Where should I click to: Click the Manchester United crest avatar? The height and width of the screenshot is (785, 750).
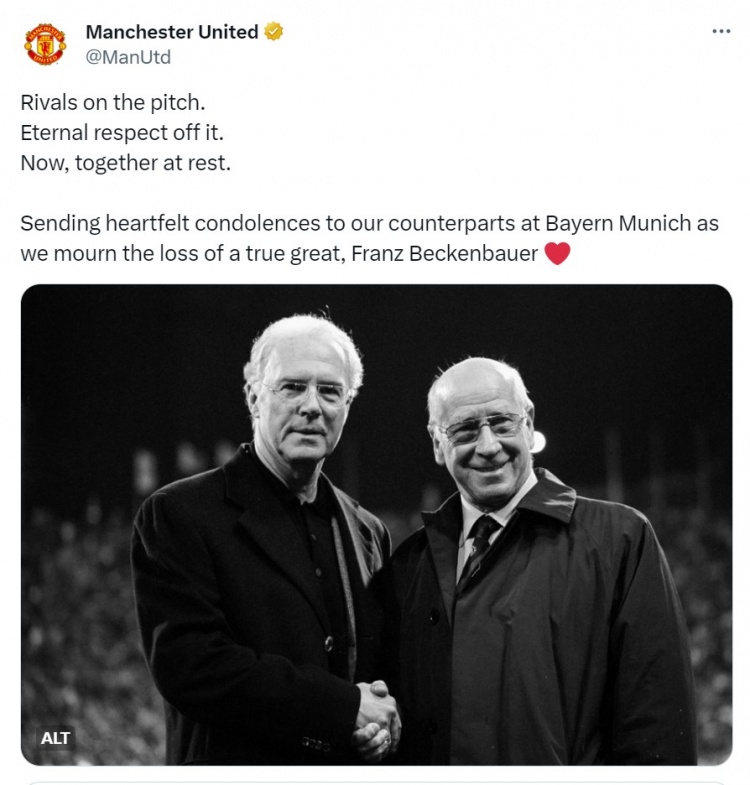[x=45, y=44]
